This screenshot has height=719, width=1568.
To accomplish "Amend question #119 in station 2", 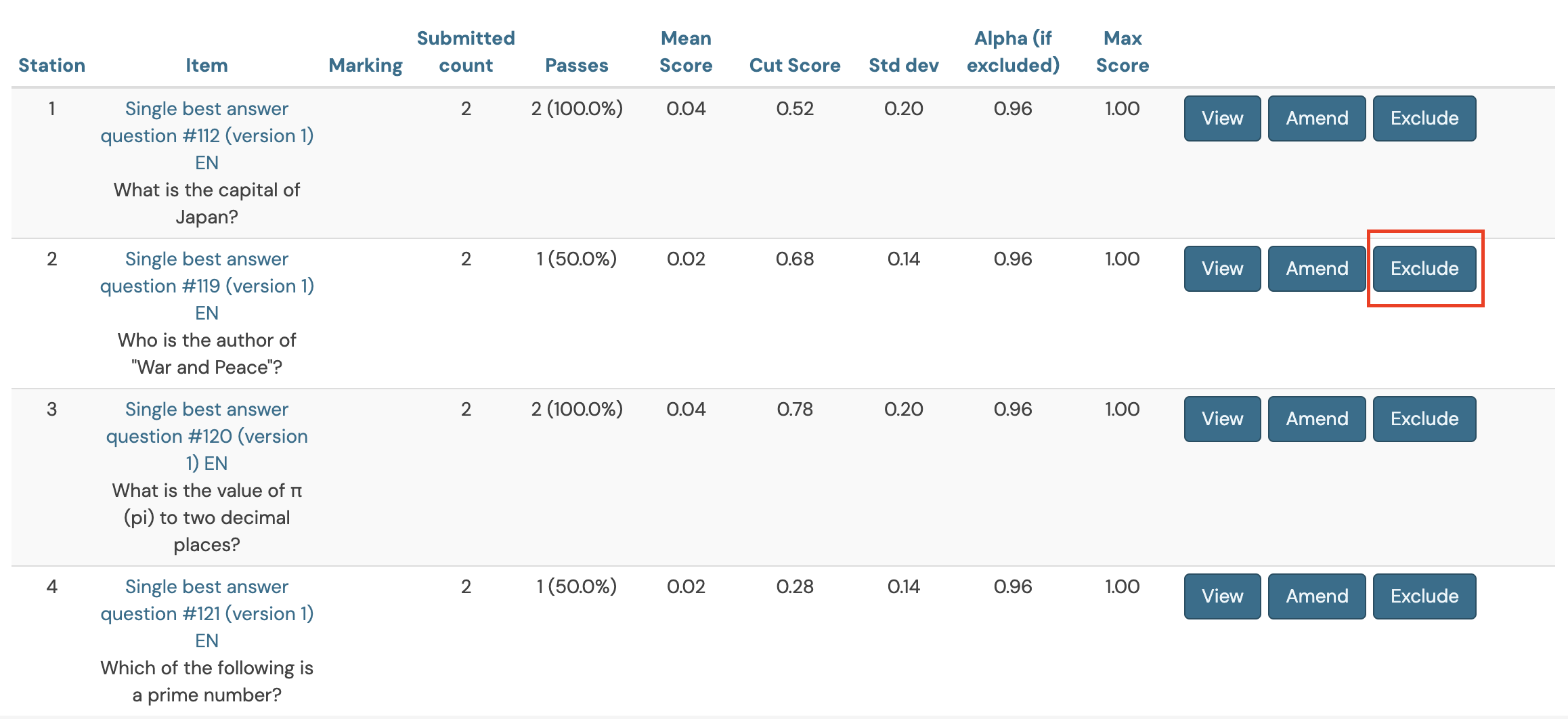I will [1317, 269].
